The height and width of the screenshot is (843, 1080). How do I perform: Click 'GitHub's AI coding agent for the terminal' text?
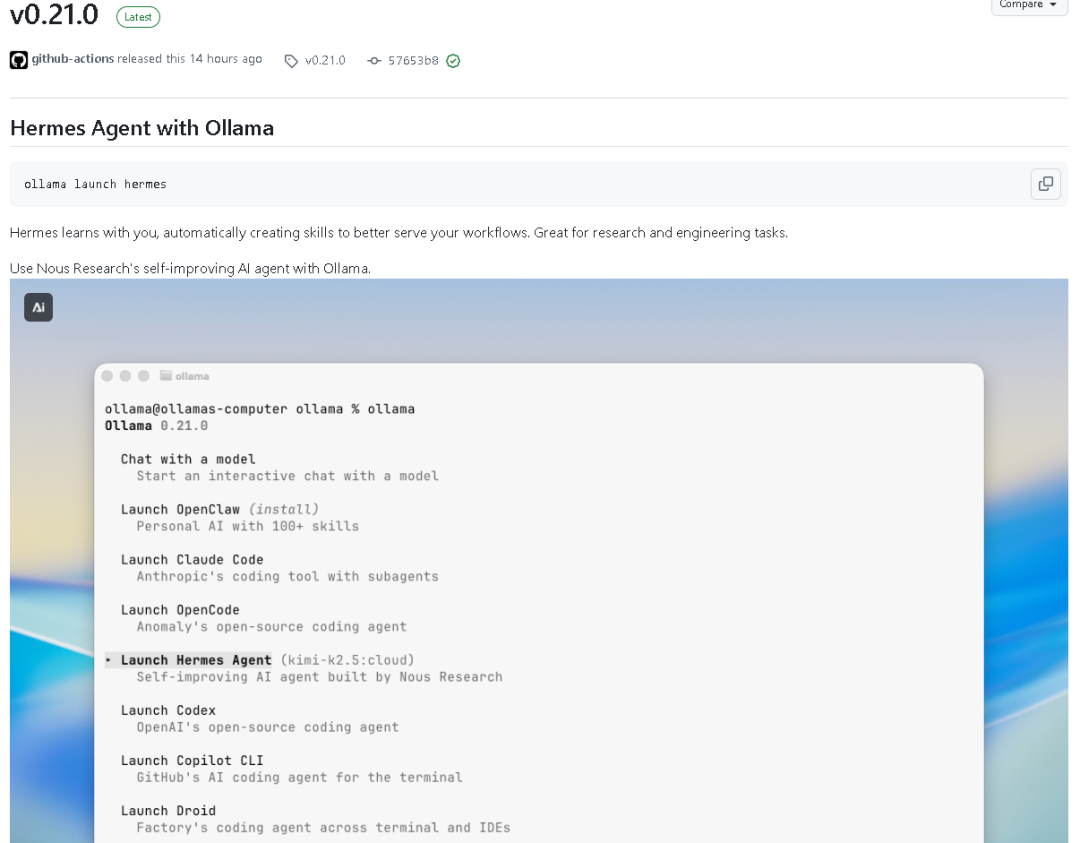tap(300, 778)
